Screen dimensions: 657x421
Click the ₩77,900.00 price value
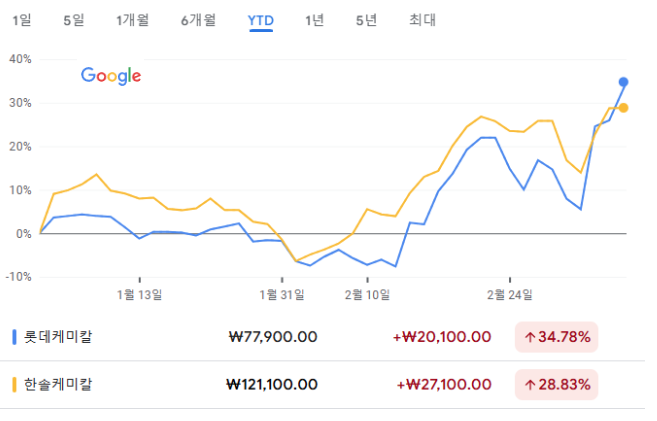(x=273, y=337)
